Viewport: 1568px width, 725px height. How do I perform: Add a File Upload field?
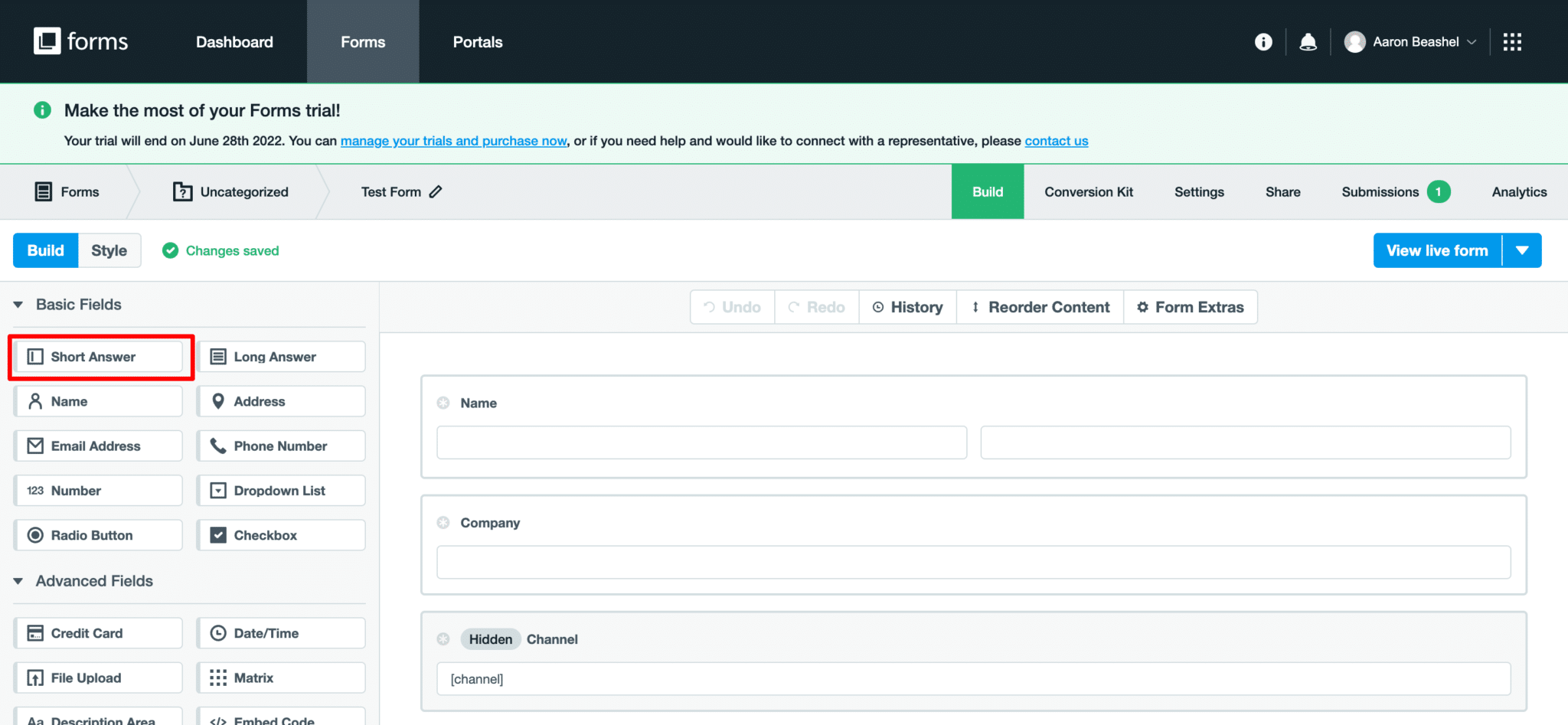point(97,677)
